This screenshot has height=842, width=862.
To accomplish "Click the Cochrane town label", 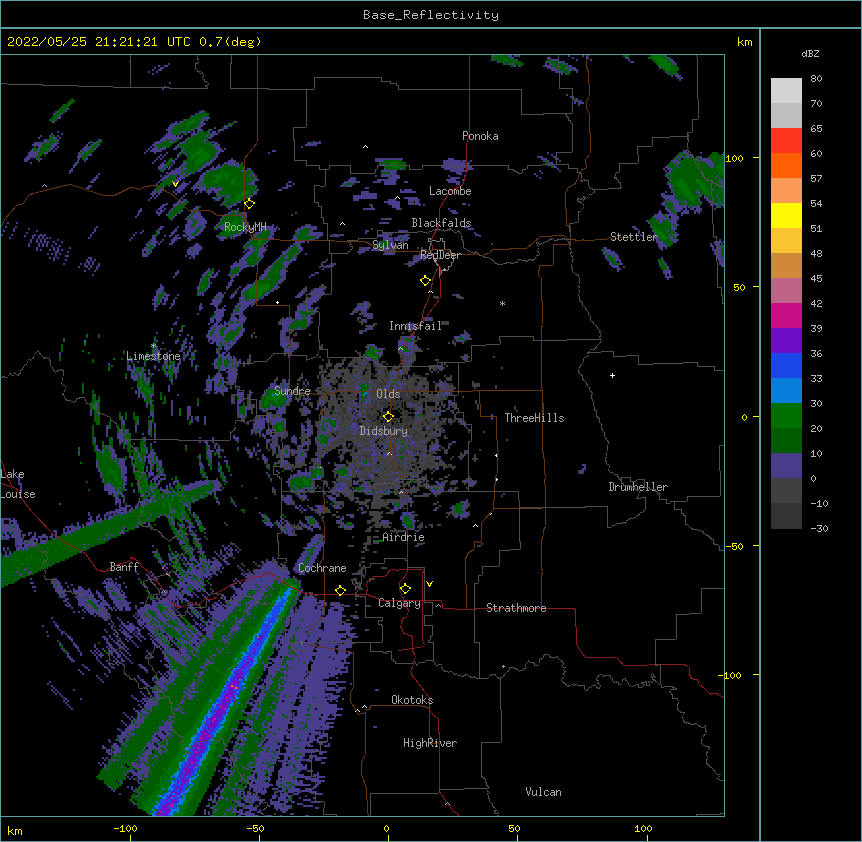I will point(322,568).
